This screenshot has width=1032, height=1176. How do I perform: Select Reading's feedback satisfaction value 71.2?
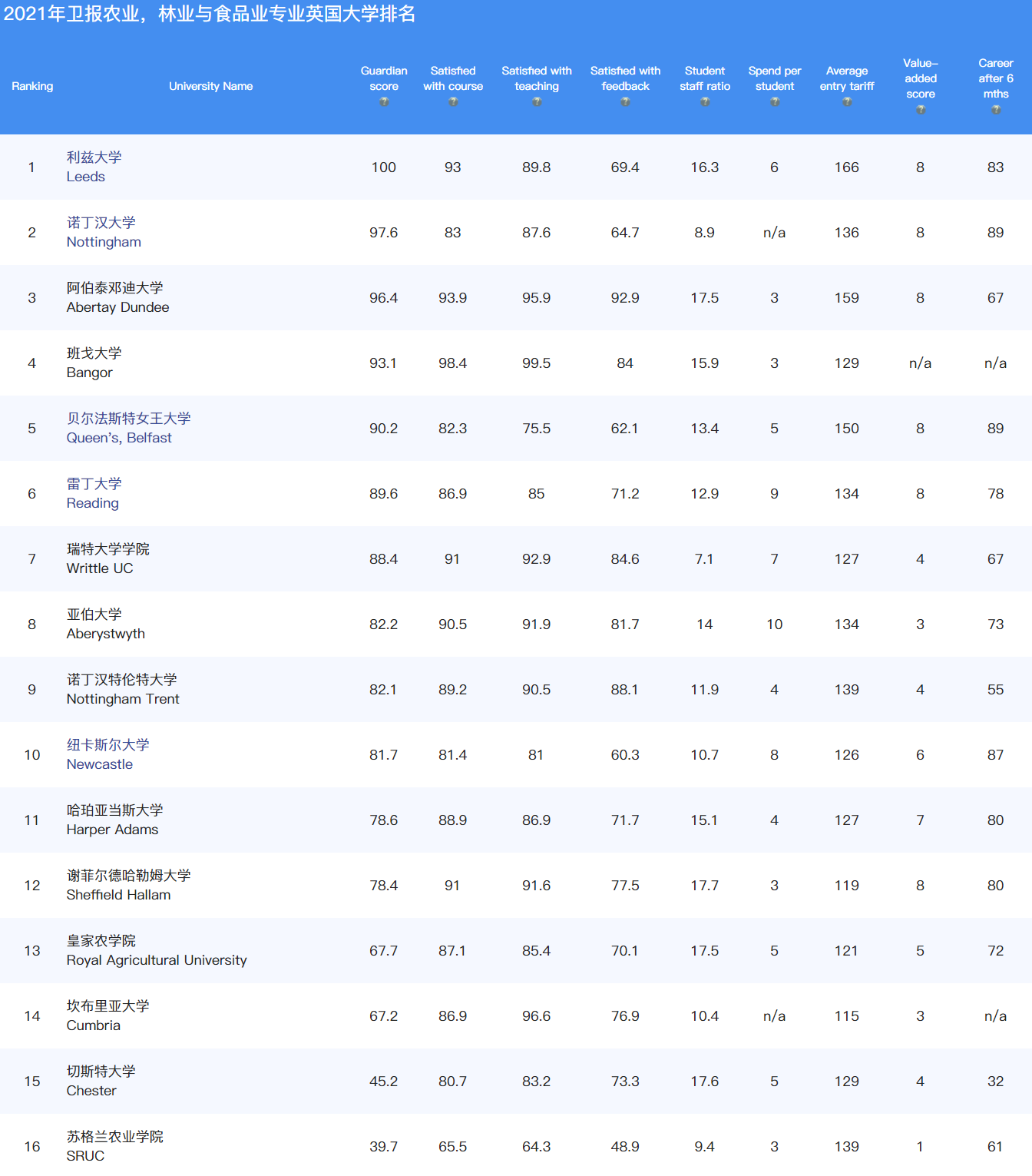tap(625, 494)
